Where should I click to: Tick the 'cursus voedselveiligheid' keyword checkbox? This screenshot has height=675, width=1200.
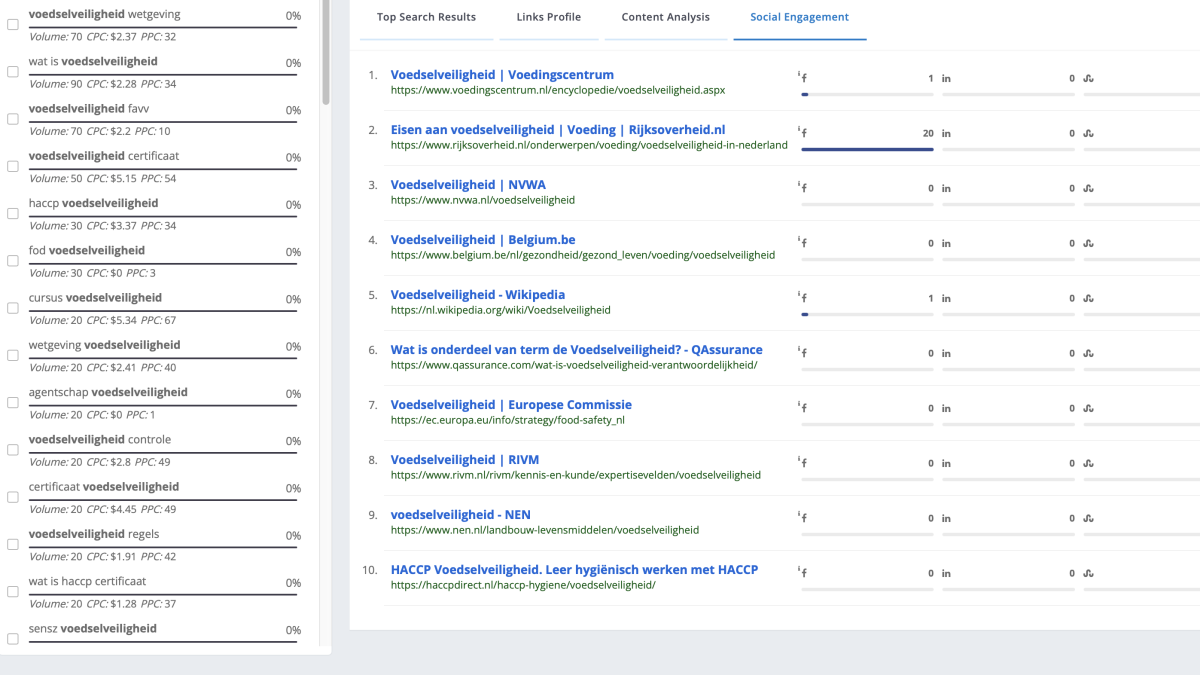13,308
